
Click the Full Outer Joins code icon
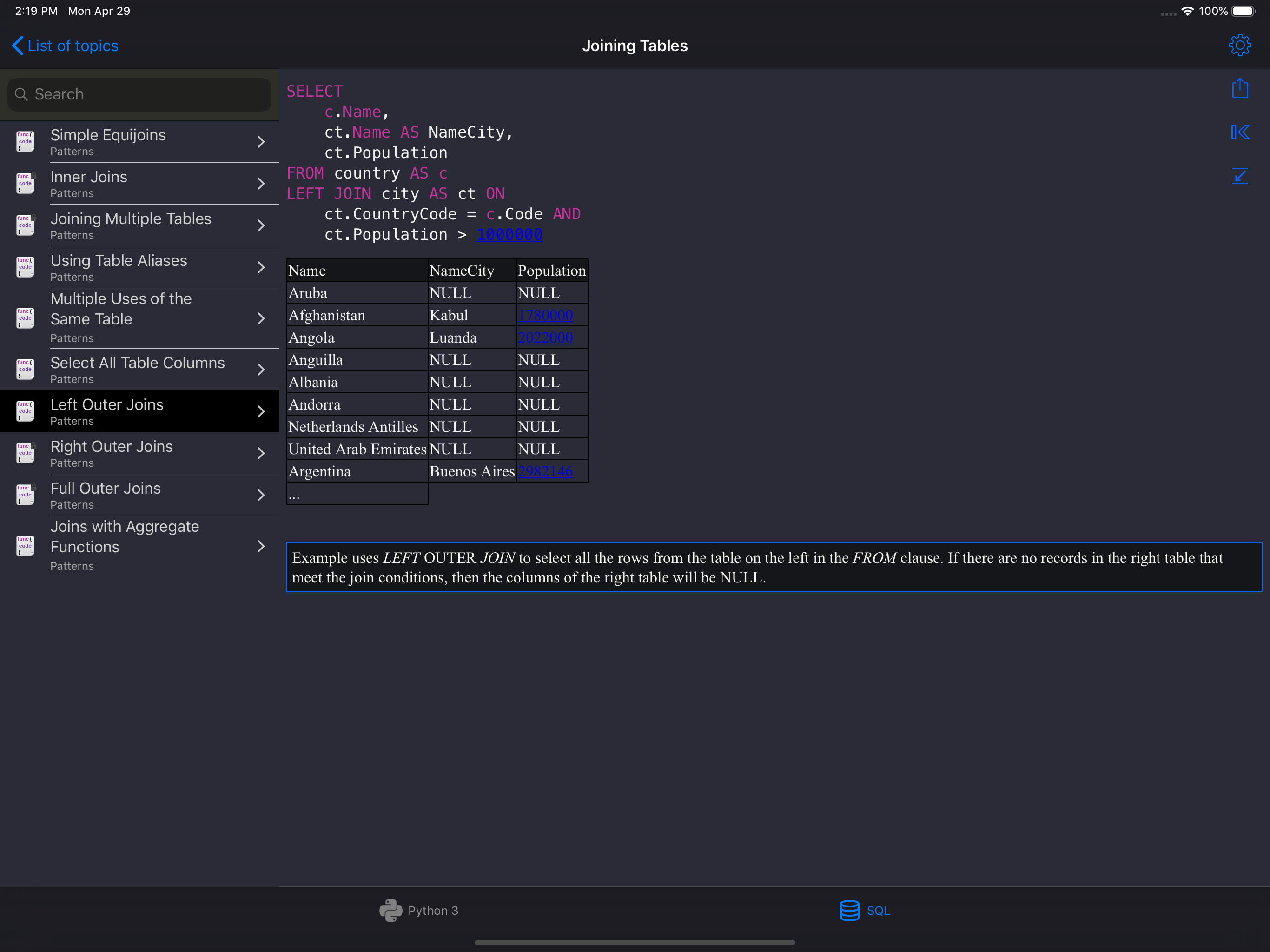coord(25,495)
